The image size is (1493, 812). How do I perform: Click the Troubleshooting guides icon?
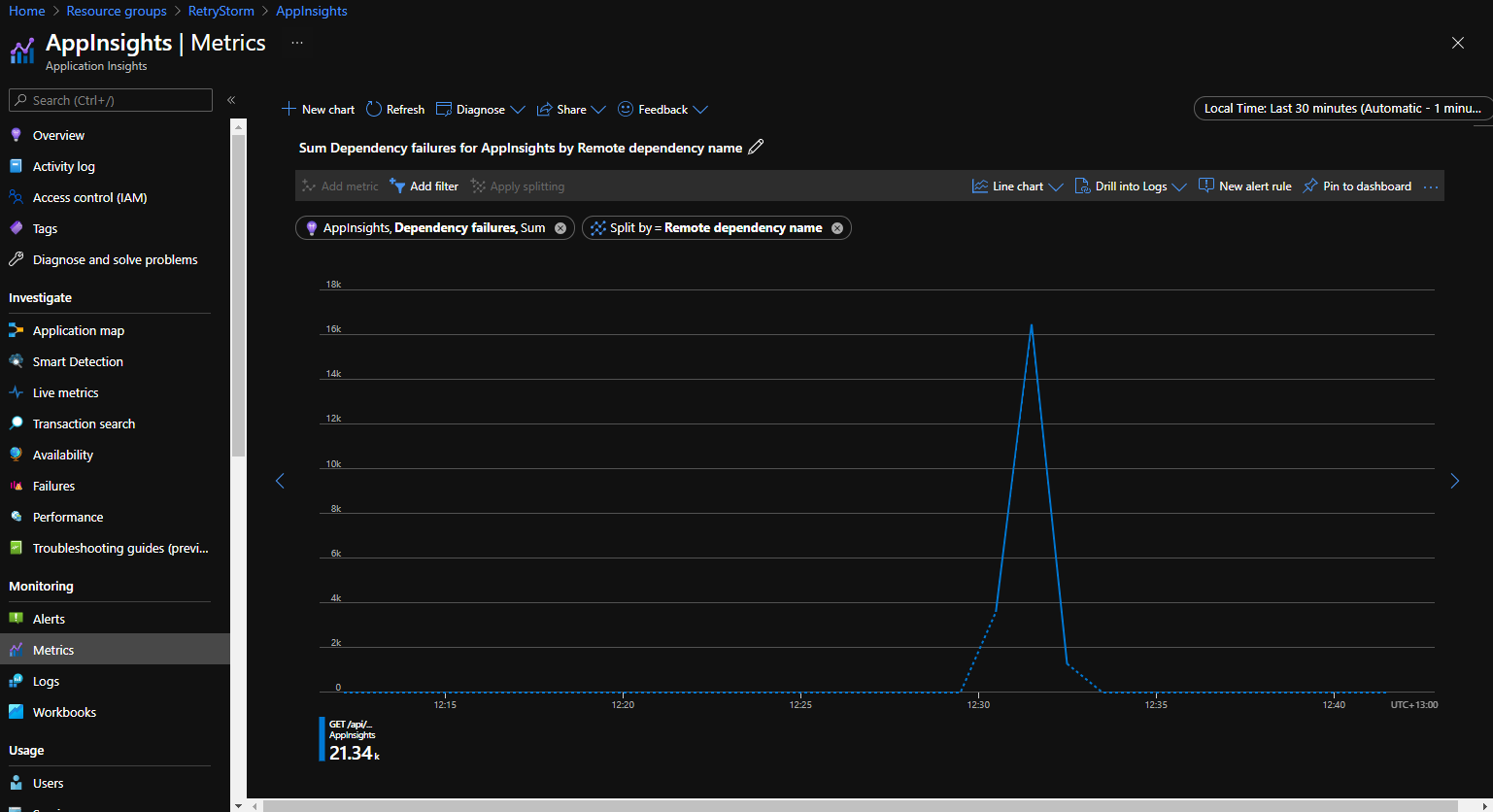point(16,548)
